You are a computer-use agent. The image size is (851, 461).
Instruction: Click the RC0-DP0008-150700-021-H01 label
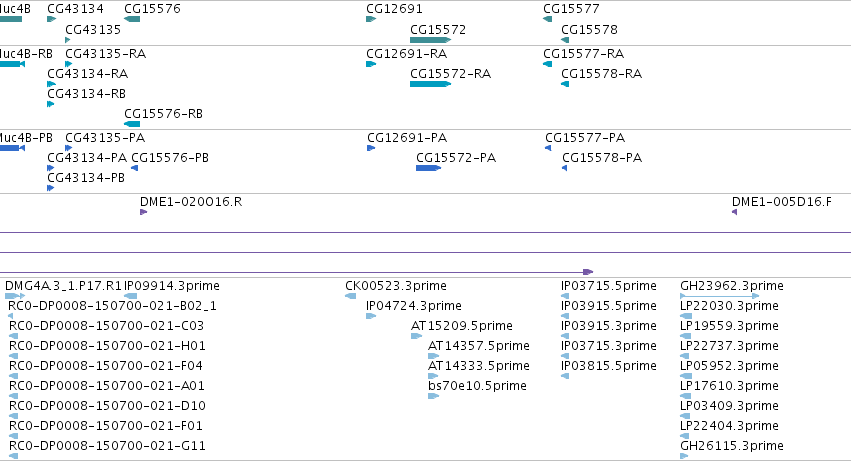point(107,346)
